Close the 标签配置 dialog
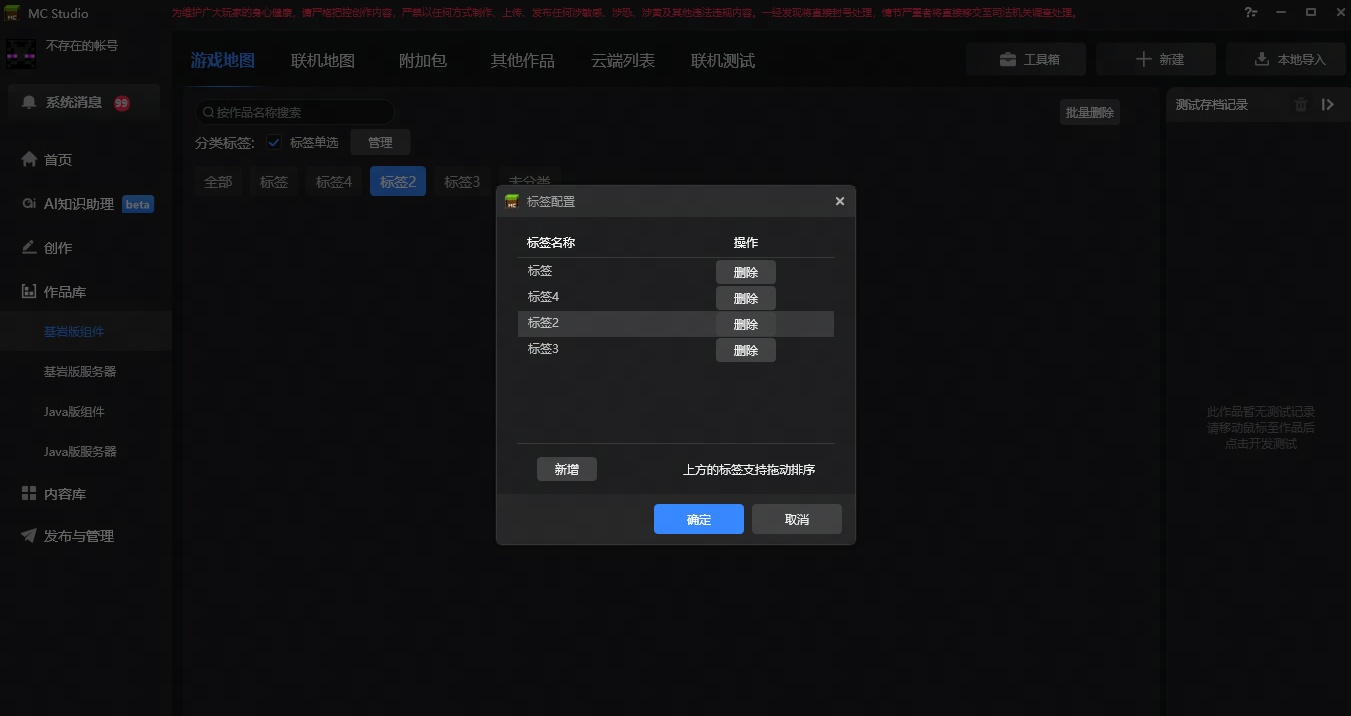Image resolution: width=1351 pixels, height=716 pixels. tap(840, 201)
